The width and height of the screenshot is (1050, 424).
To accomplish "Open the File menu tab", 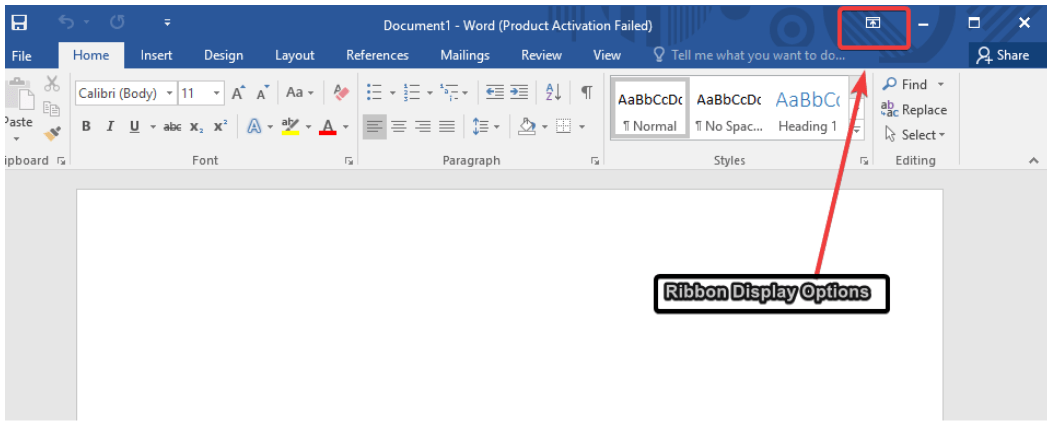I will pyautogui.click(x=21, y=56).
